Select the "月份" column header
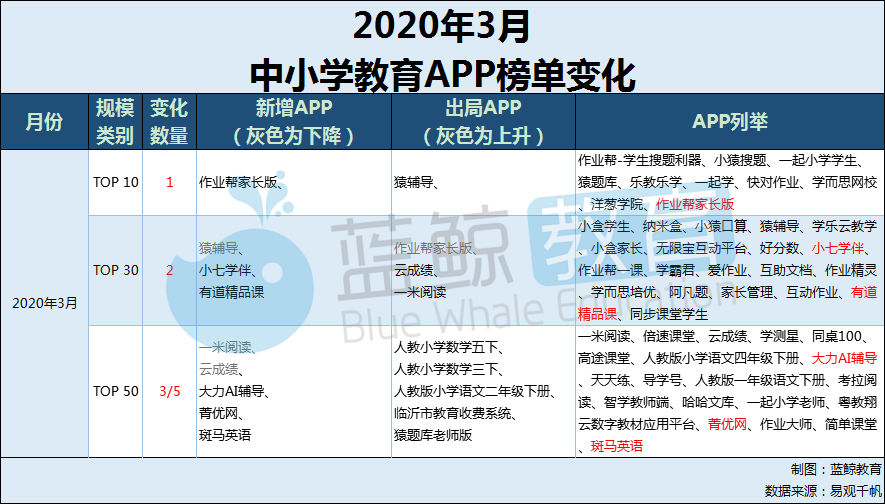Viewport: 885px width, 504px height. (x=44, y=122)
